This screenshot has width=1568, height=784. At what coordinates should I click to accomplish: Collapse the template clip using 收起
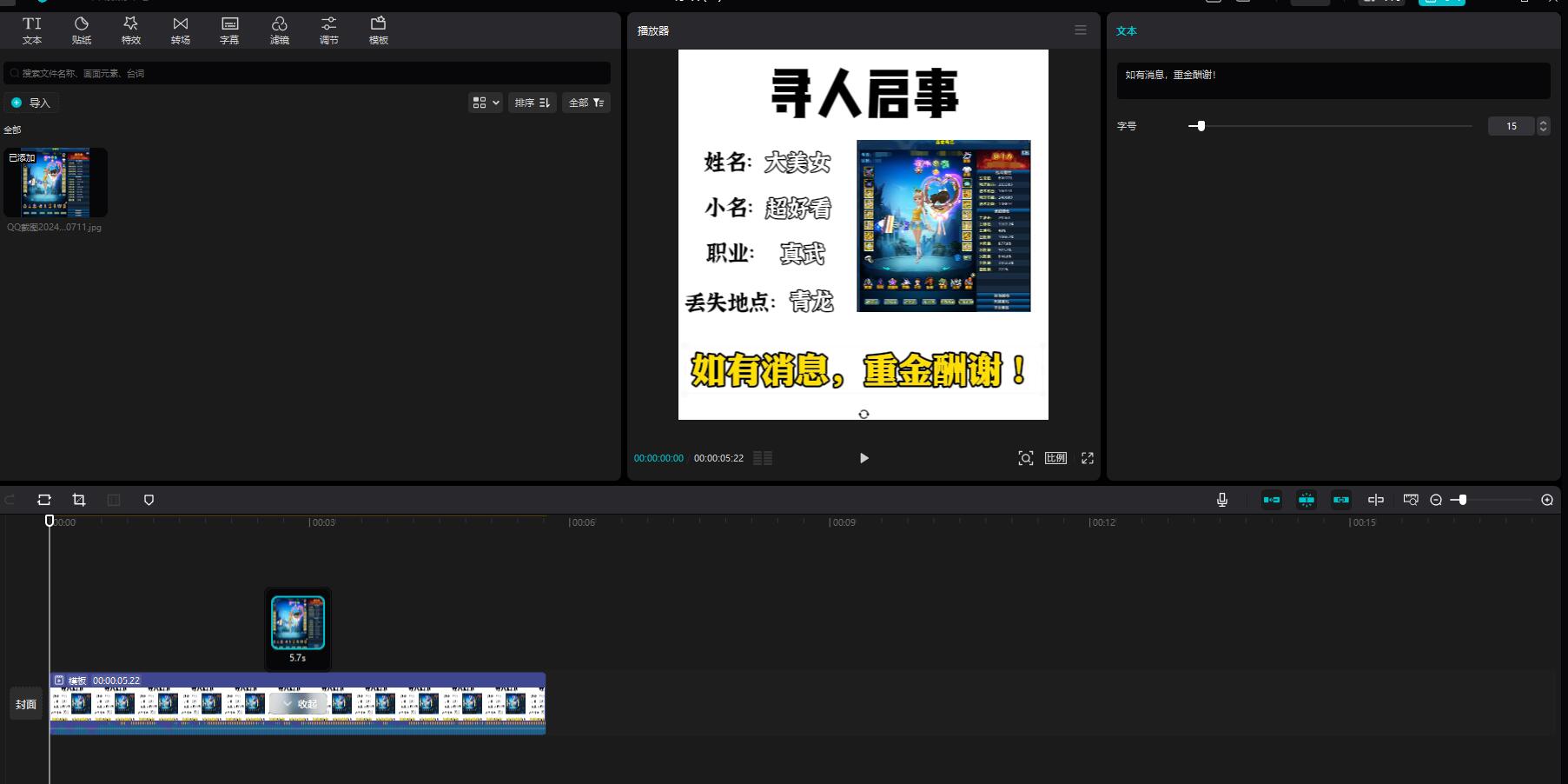300,704
